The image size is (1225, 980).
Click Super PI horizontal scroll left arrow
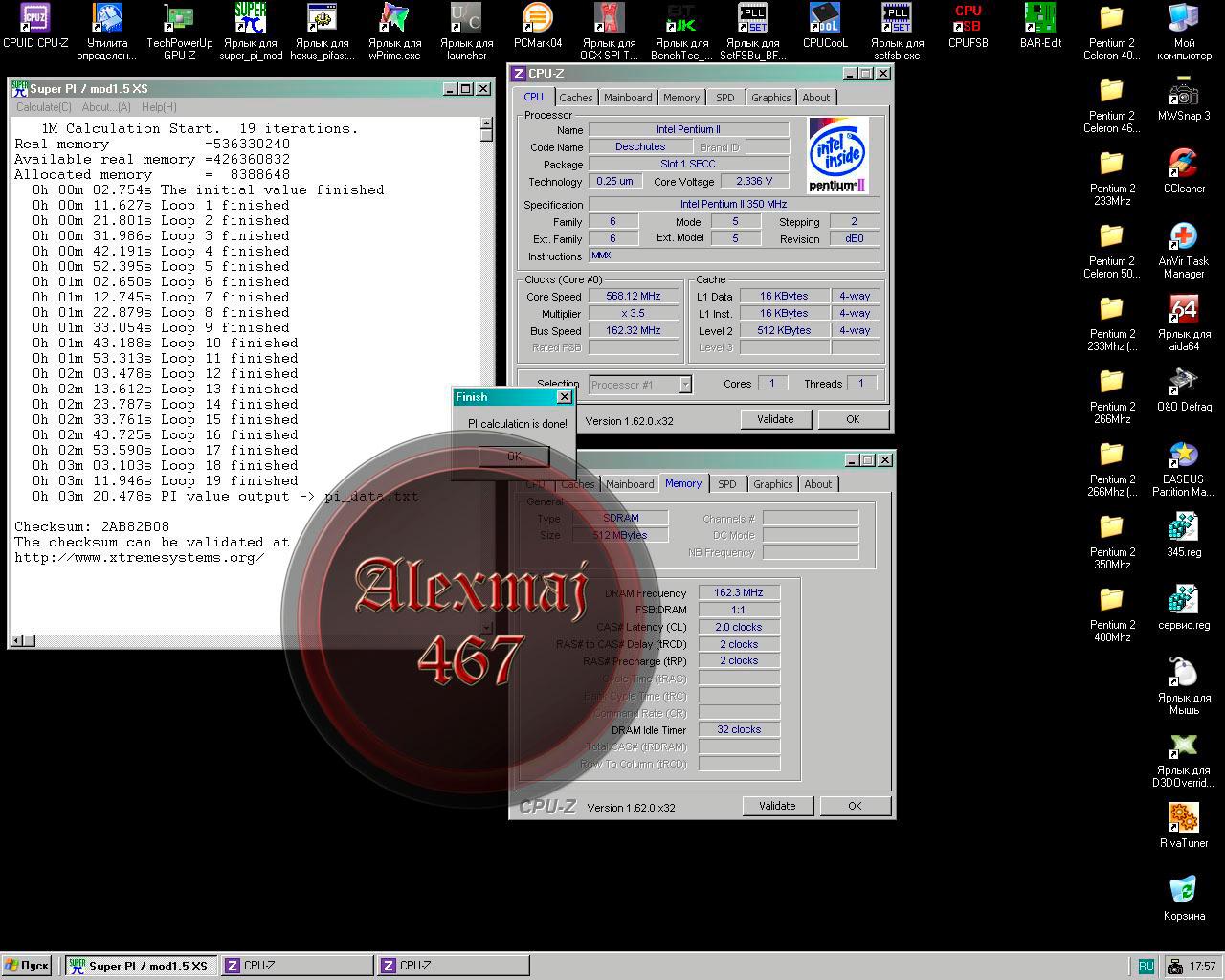coord(18,640)
